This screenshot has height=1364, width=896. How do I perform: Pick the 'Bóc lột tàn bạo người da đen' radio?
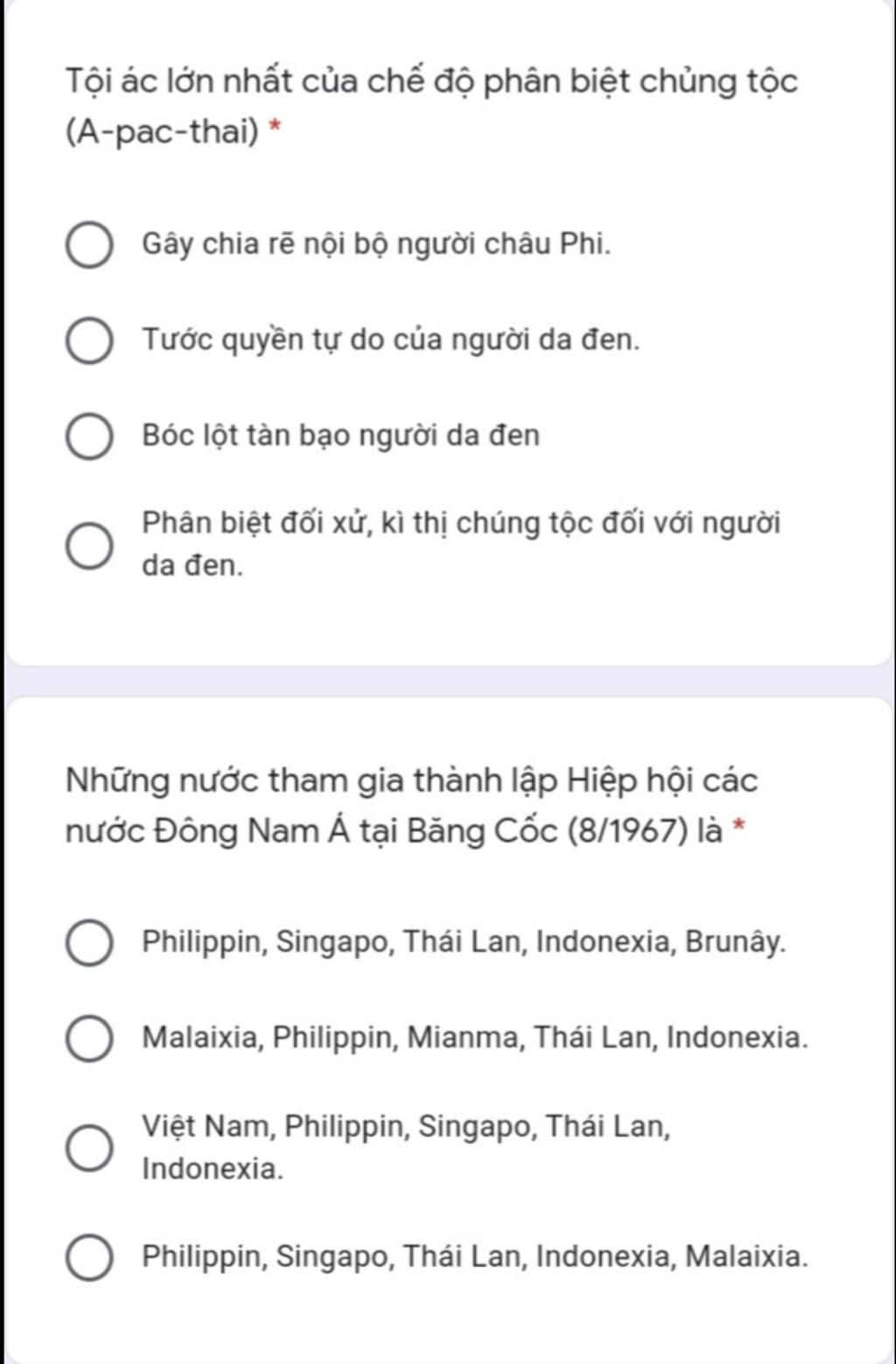[89, 437]
